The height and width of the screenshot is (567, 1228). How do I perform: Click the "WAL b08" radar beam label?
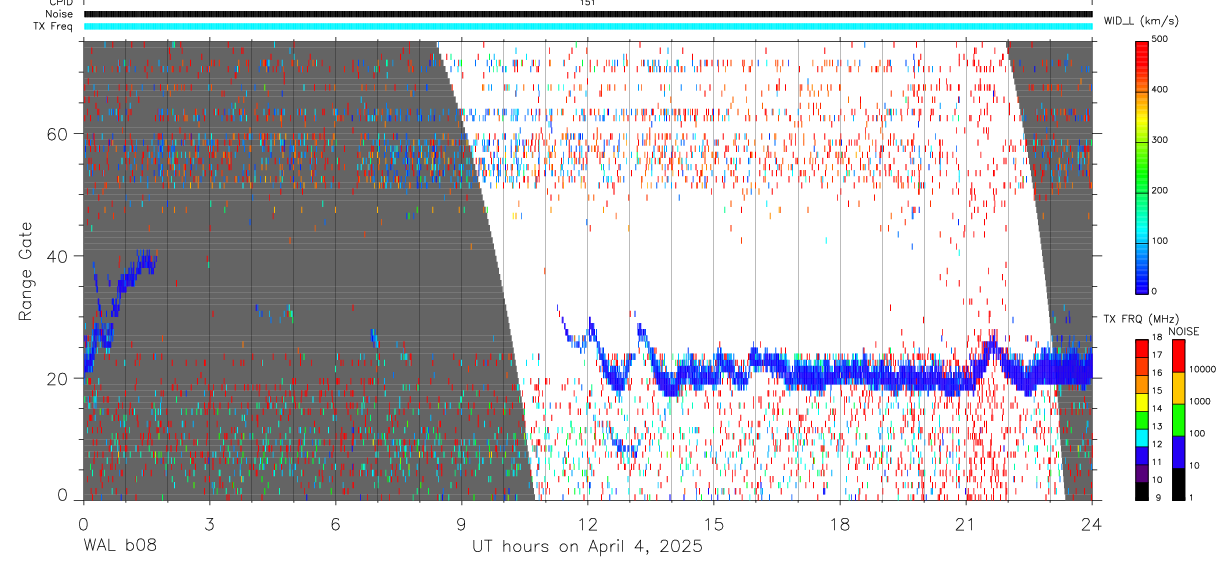point(120,547)
